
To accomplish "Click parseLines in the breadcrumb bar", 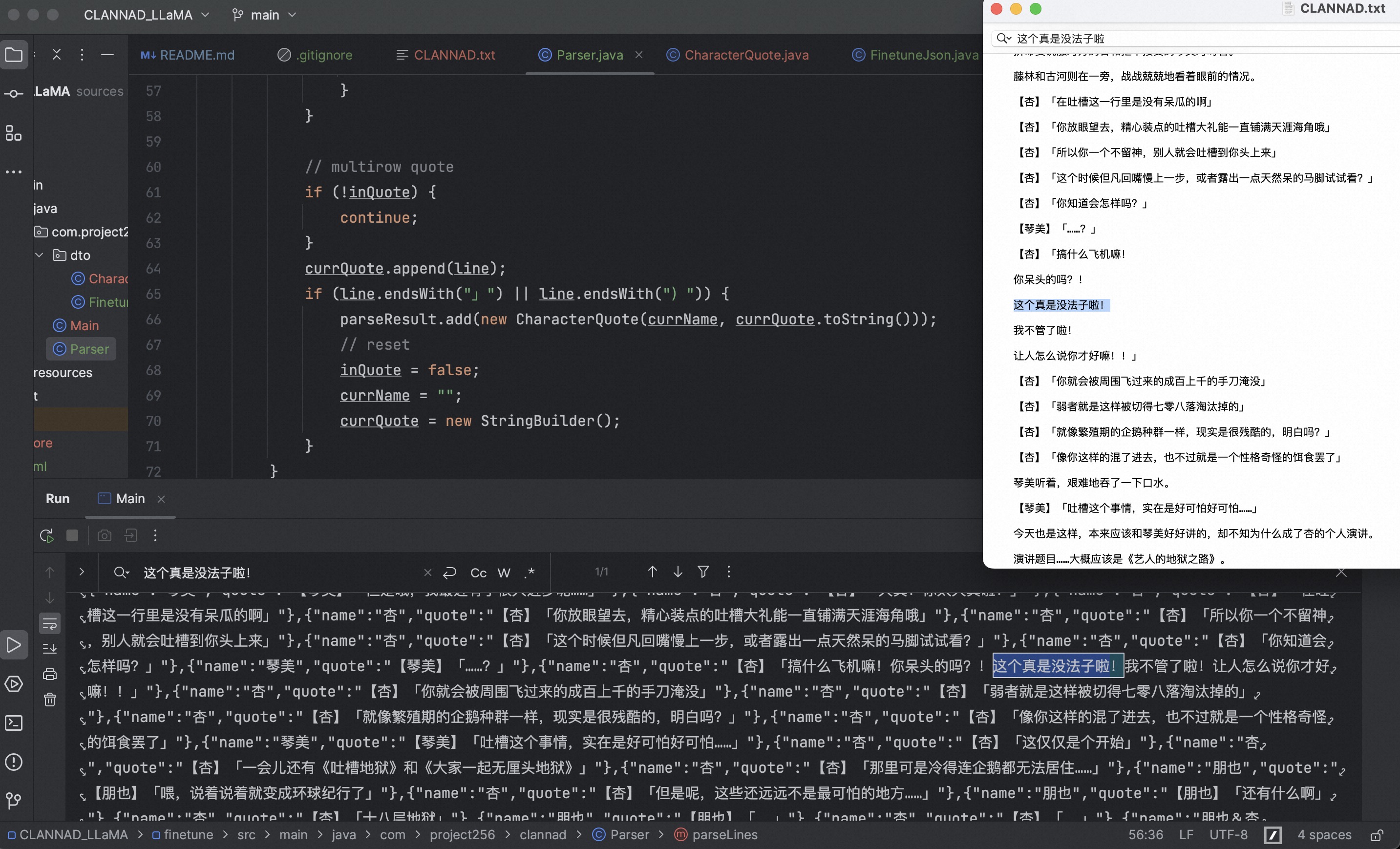I will (716, 835).
